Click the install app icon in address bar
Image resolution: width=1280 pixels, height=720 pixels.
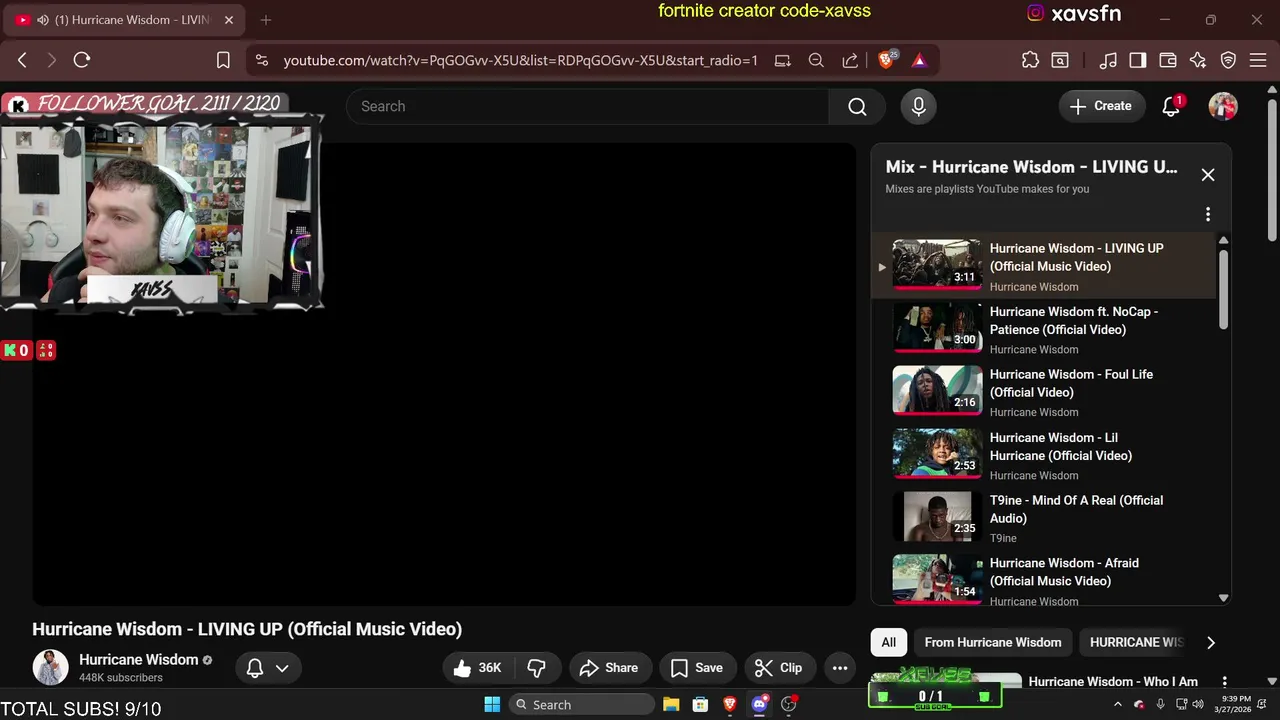pyautogui.click(x=782, y=60)
